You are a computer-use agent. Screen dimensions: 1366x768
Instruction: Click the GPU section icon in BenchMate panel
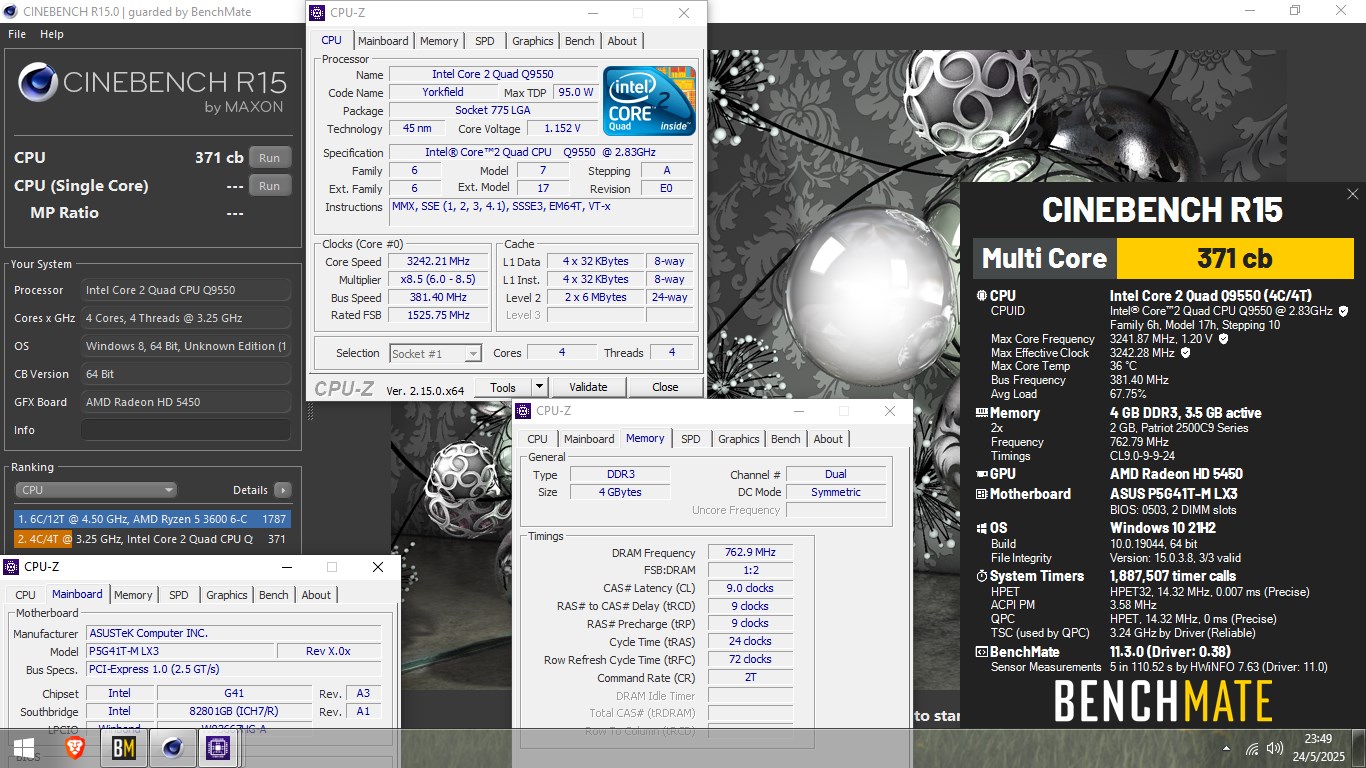[982, 474]
